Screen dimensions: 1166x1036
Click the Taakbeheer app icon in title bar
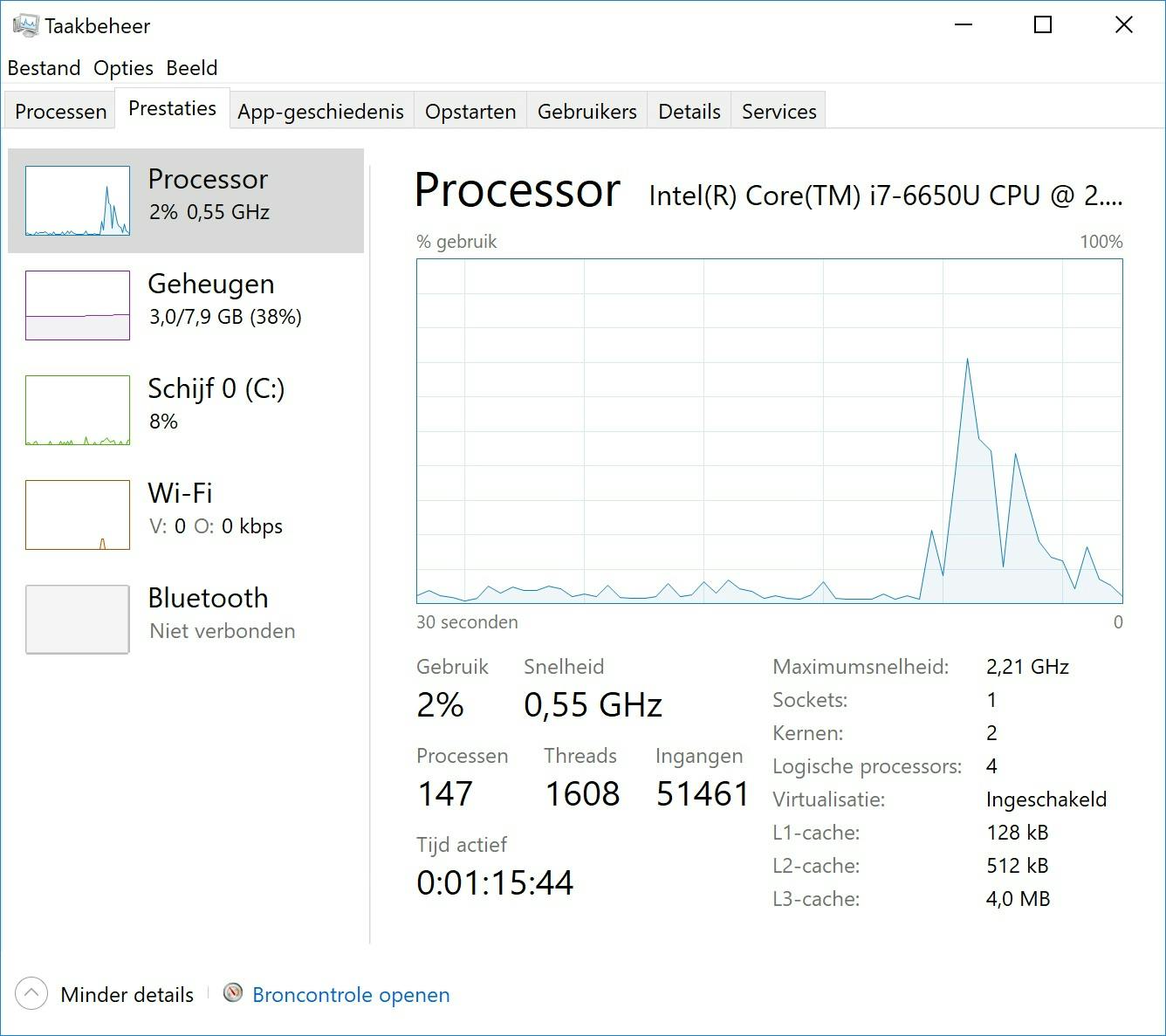25,25
